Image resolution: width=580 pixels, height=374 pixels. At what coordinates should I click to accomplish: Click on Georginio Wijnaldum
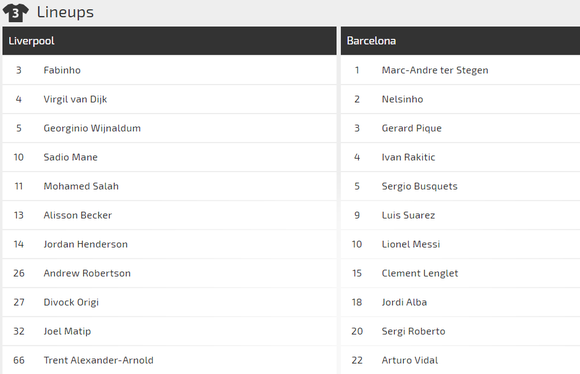click(92, 128)
